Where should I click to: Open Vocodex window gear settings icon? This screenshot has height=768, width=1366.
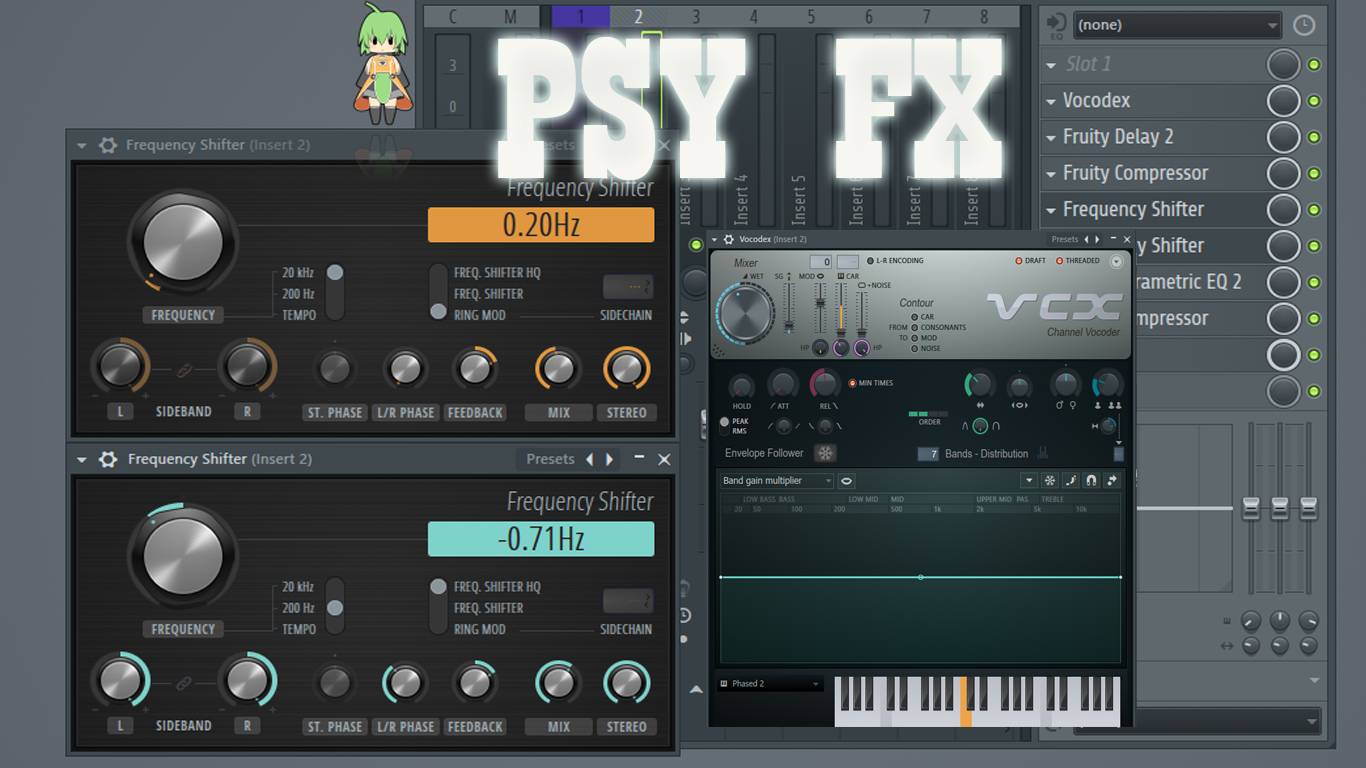[728, 239]
